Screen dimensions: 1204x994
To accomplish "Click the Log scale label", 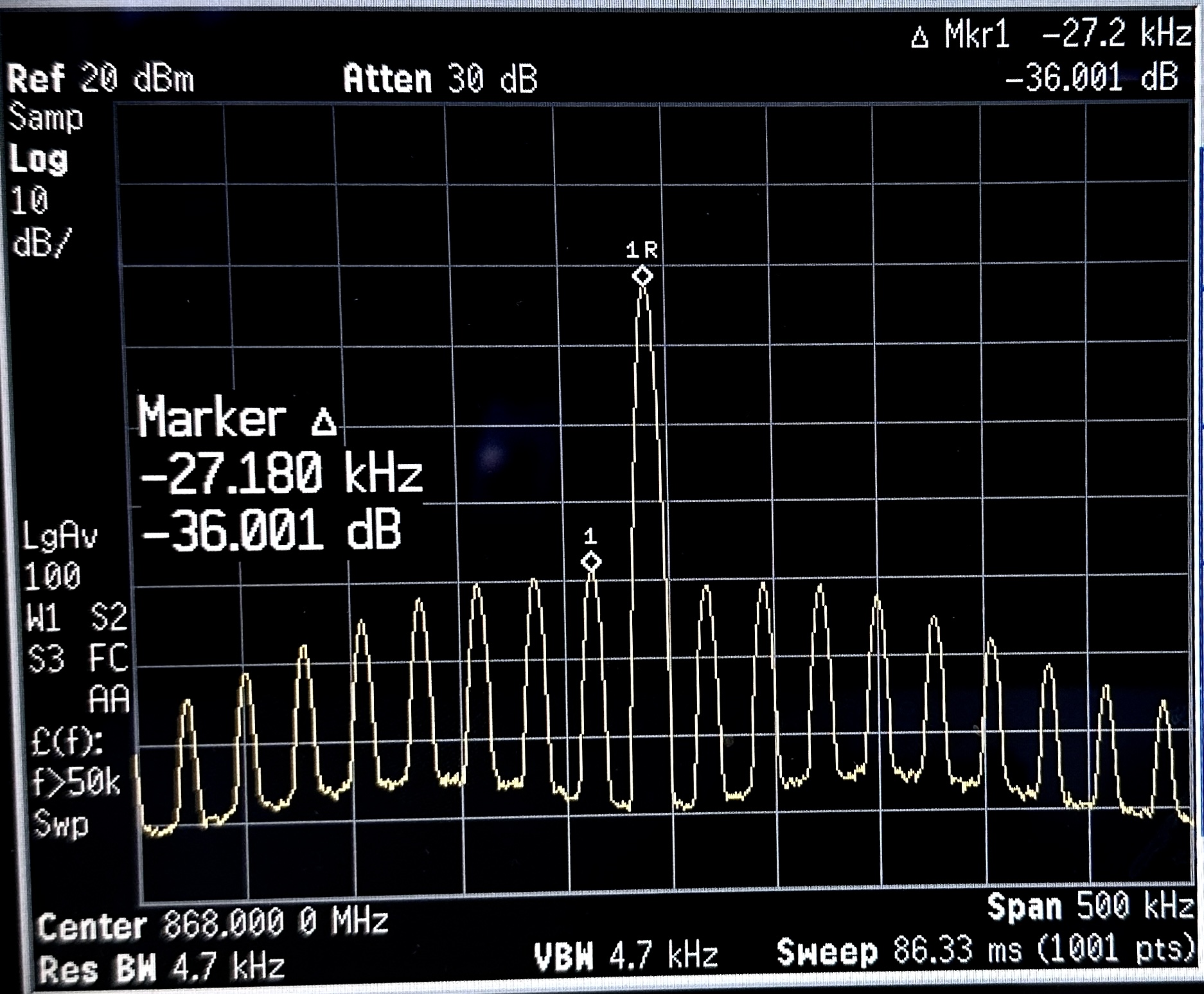I will click(38, 159).
